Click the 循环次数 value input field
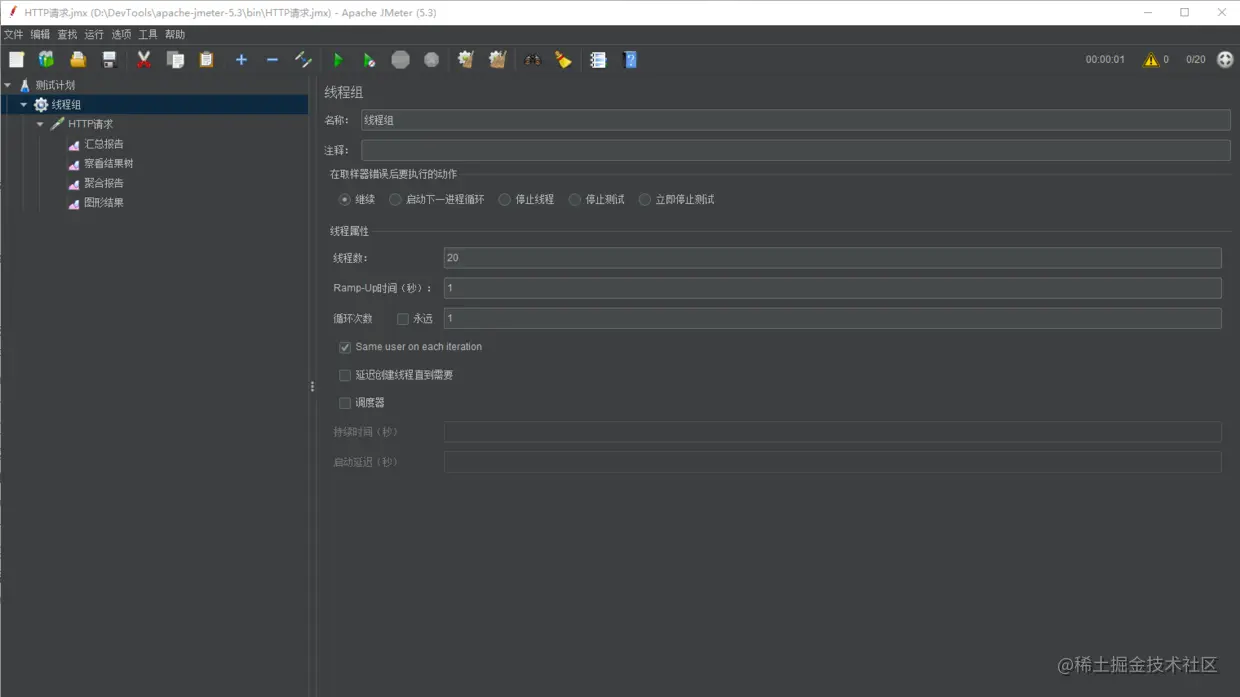The height and width of the screenshot is (697, 1240). (x=832, y=318)
